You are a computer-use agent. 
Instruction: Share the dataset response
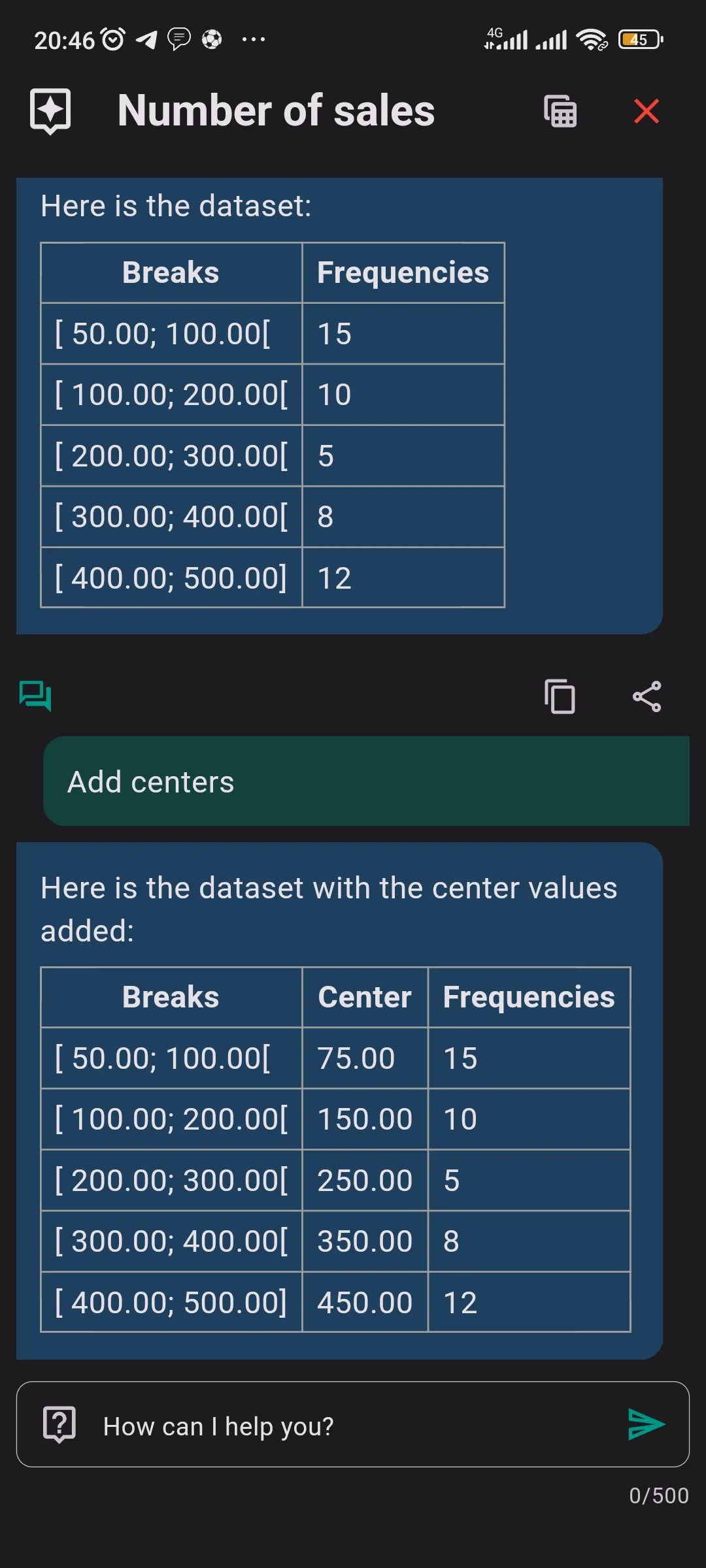[647, 696]
